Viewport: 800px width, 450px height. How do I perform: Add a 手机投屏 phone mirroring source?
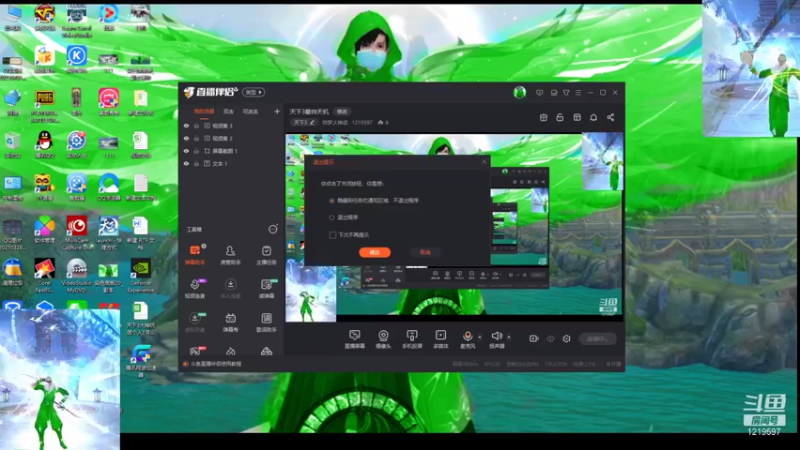click(x=412, y=339)
